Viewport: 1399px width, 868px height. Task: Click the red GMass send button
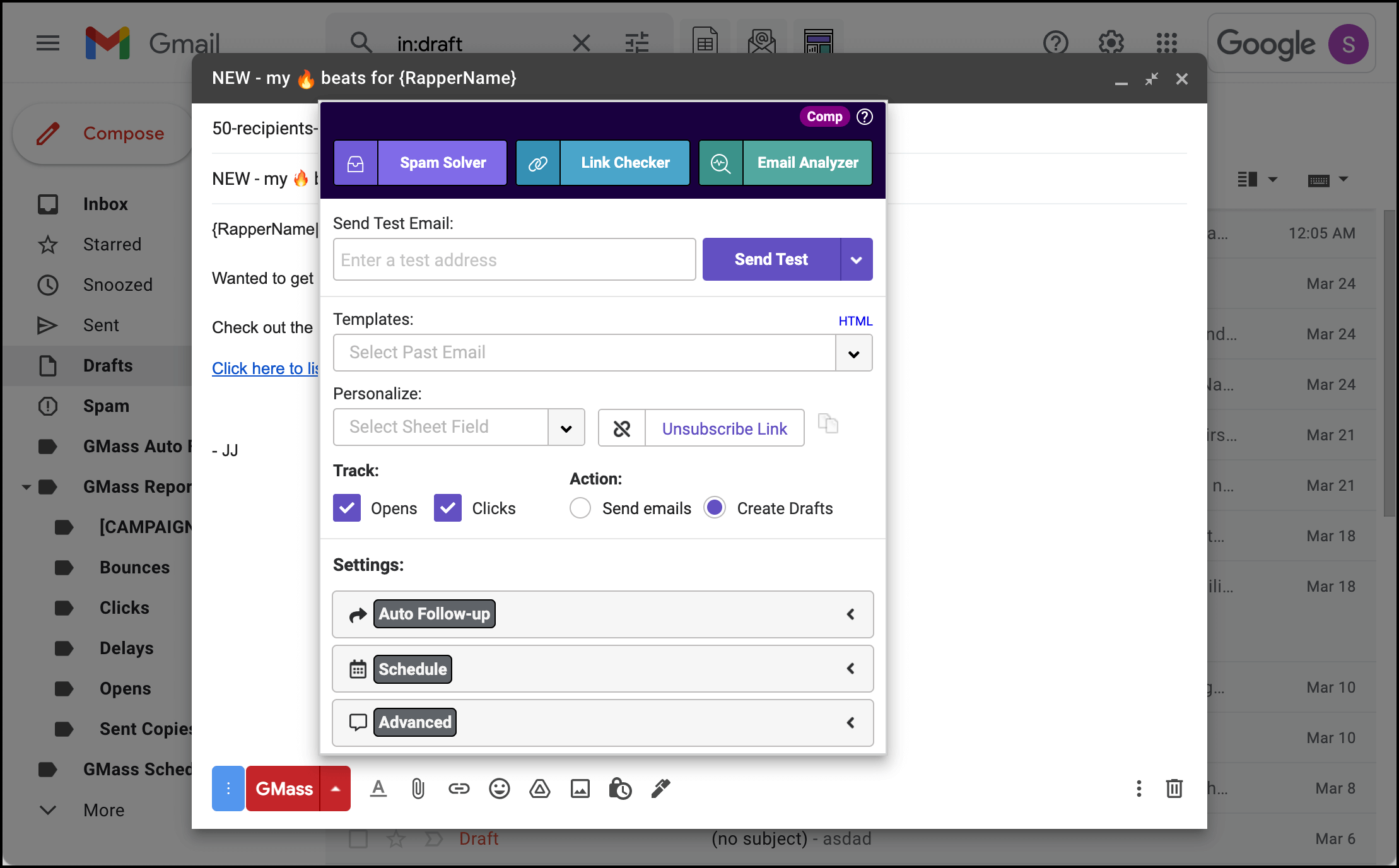[284, 789]
